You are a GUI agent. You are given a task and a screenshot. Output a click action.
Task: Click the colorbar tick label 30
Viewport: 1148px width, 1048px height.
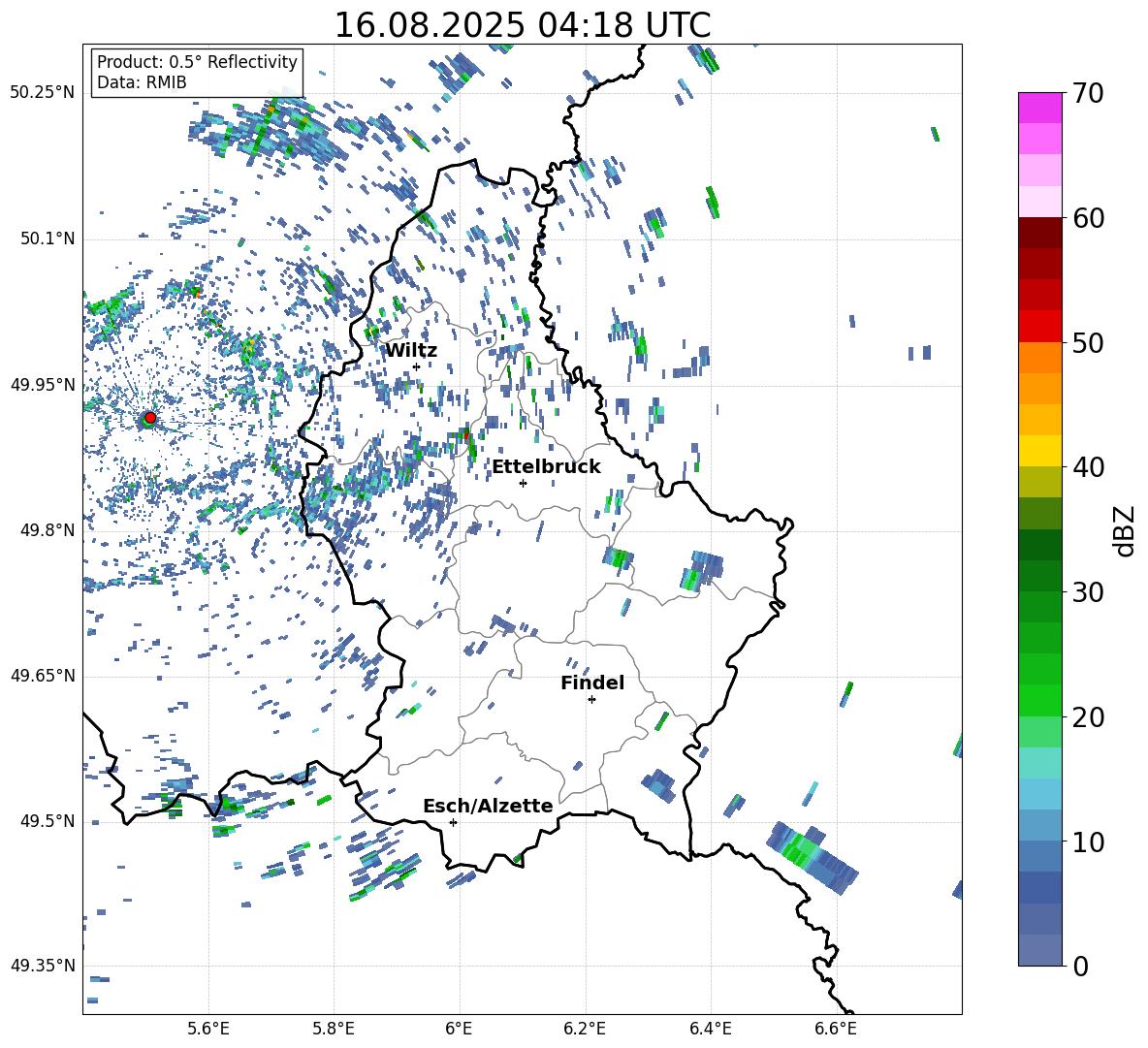click(x=1088, y=592)
